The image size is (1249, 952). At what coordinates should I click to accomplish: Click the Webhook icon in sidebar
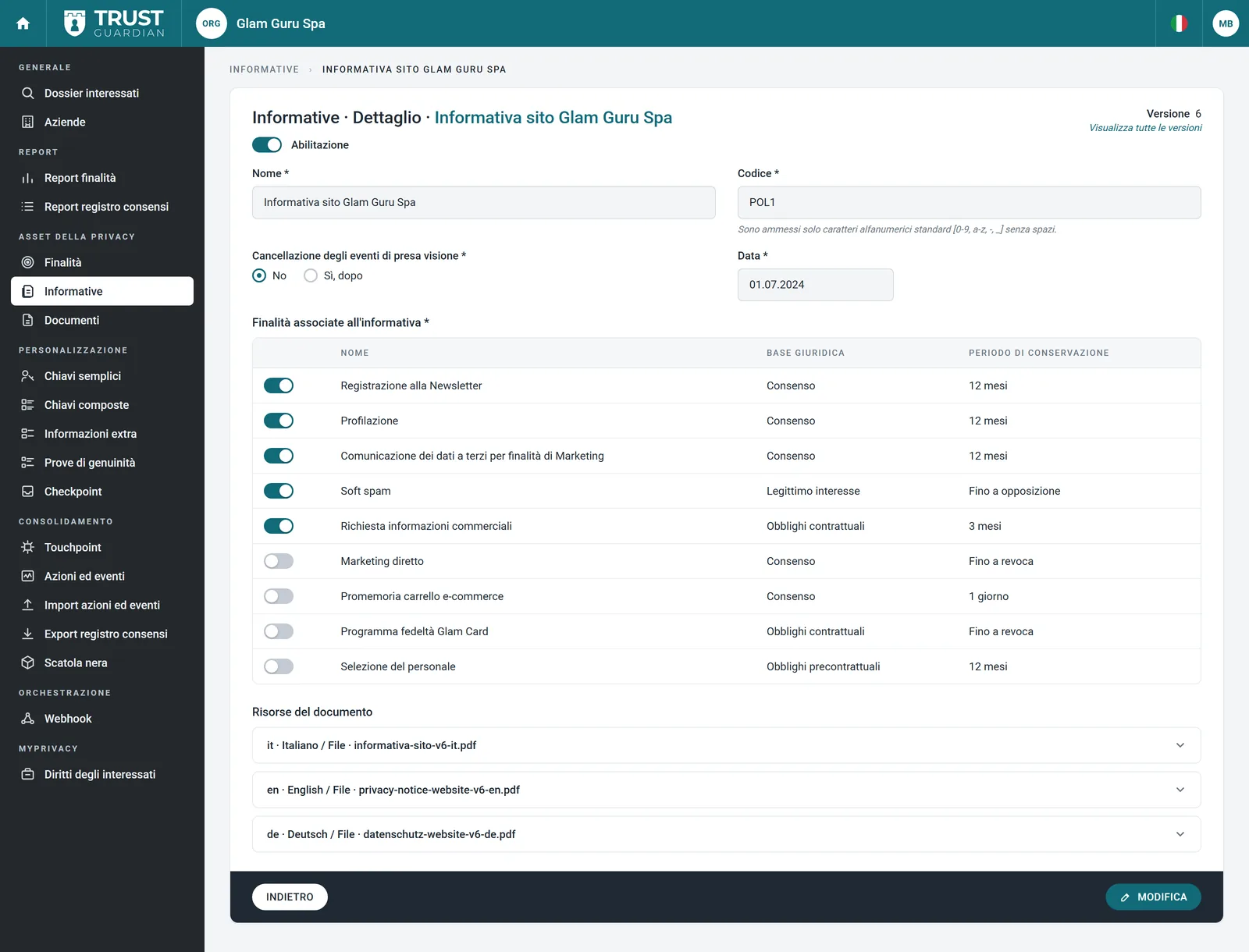(x=28, y=719)
